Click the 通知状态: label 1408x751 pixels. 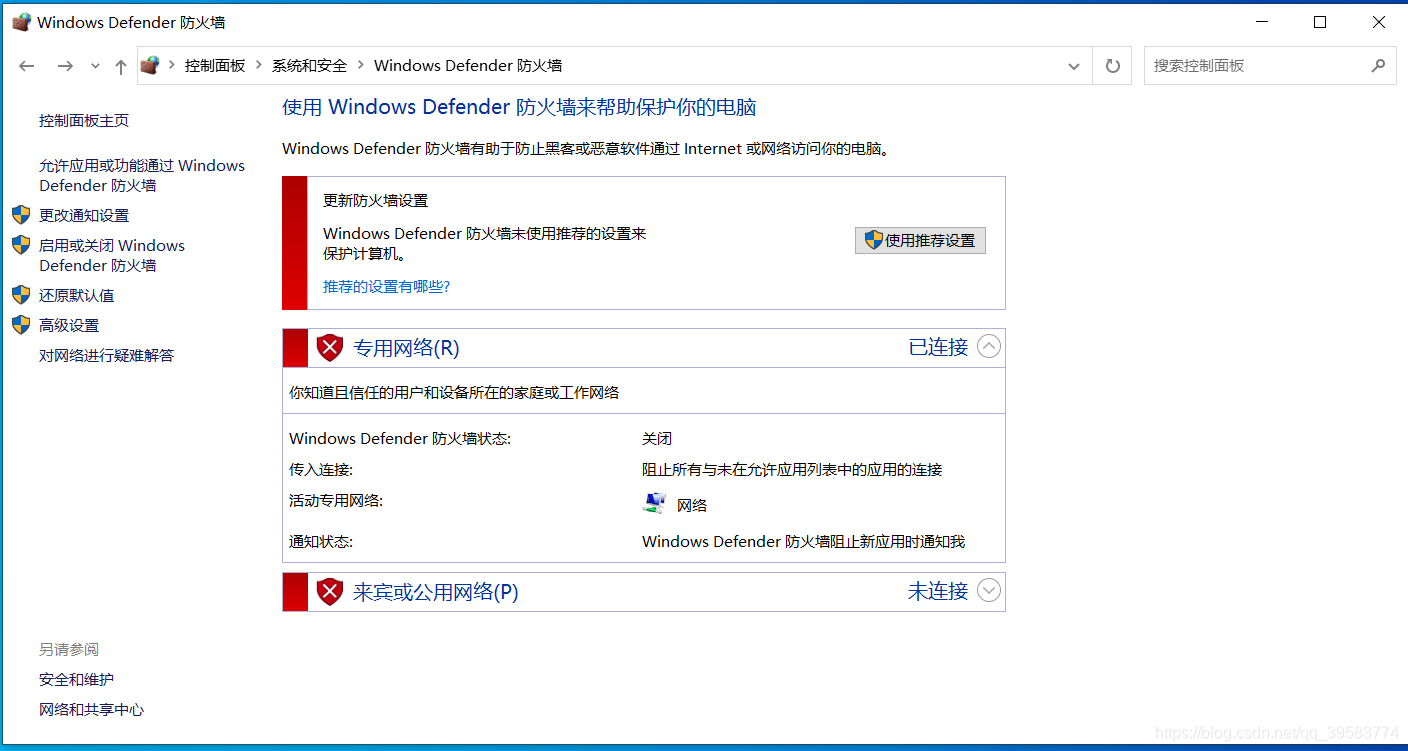point(321,542)
